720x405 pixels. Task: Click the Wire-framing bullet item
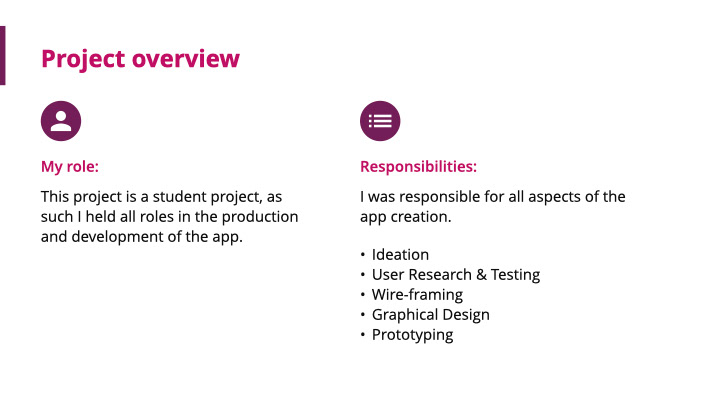pos(417,295)
